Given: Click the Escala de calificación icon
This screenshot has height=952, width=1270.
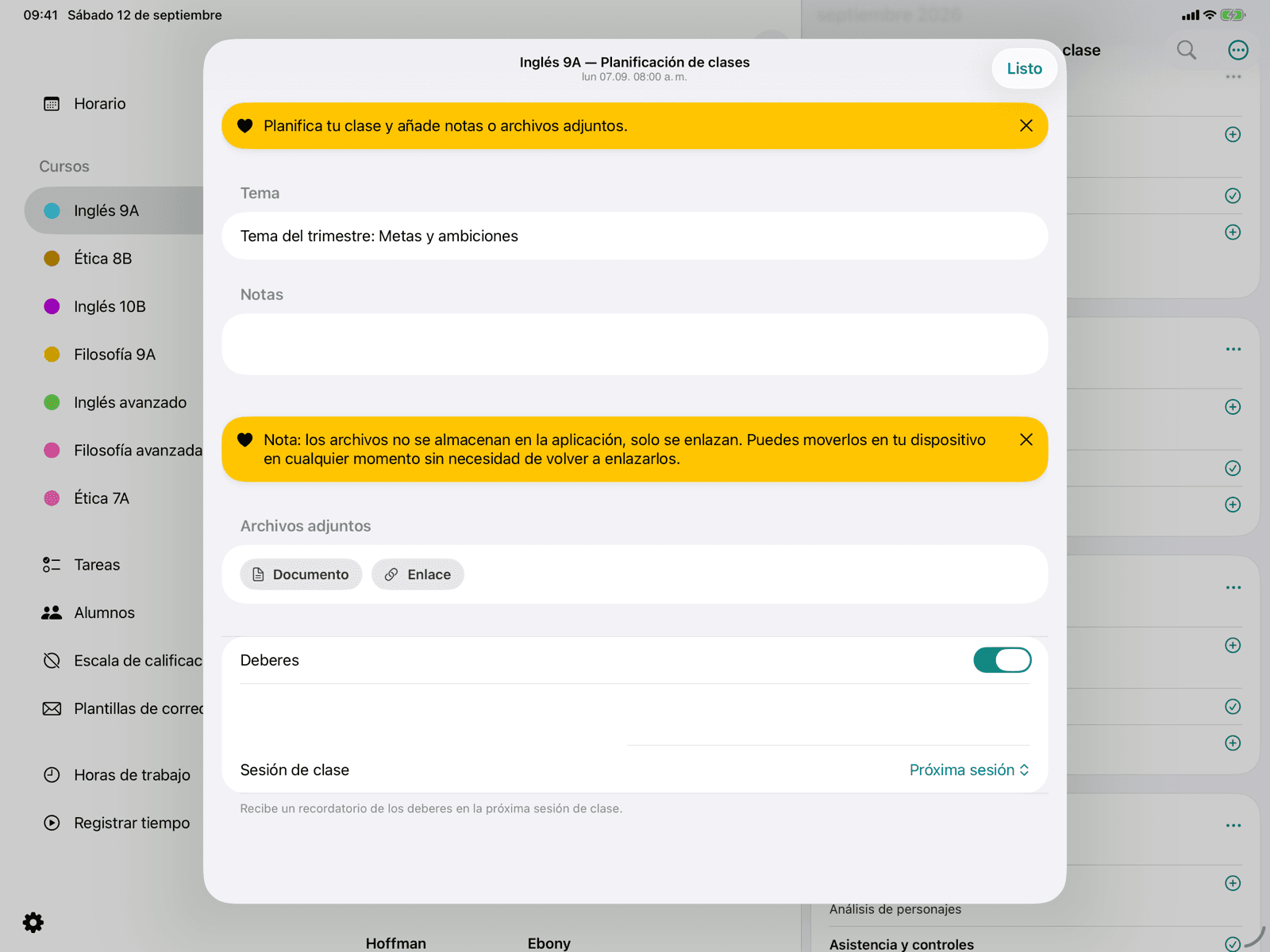Looking at the screenshot, I should point(52,661).
